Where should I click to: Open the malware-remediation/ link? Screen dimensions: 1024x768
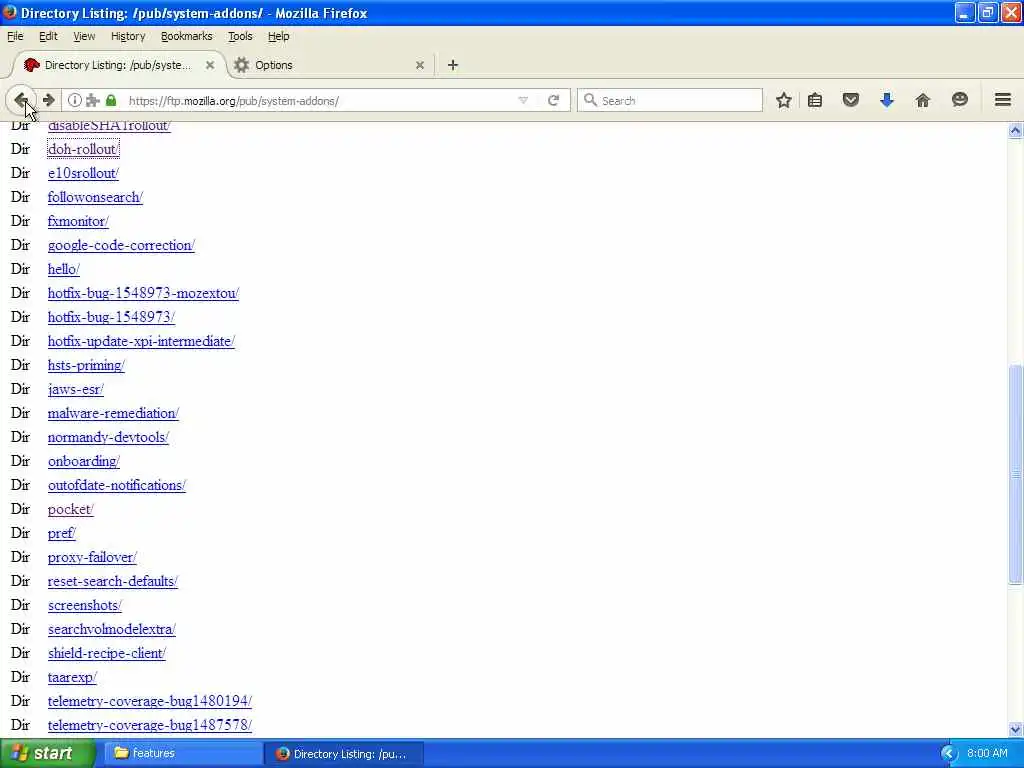coord(113,413)
